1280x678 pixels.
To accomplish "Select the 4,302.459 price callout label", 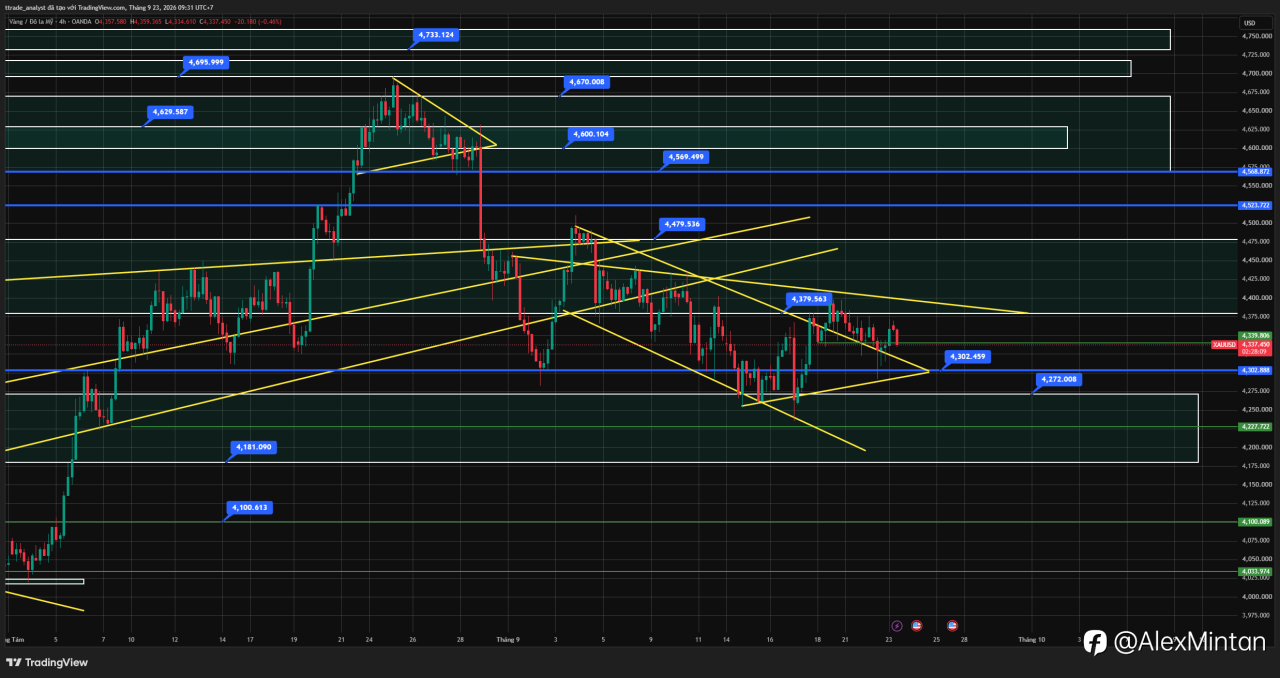I will click(x=967, y=356).
